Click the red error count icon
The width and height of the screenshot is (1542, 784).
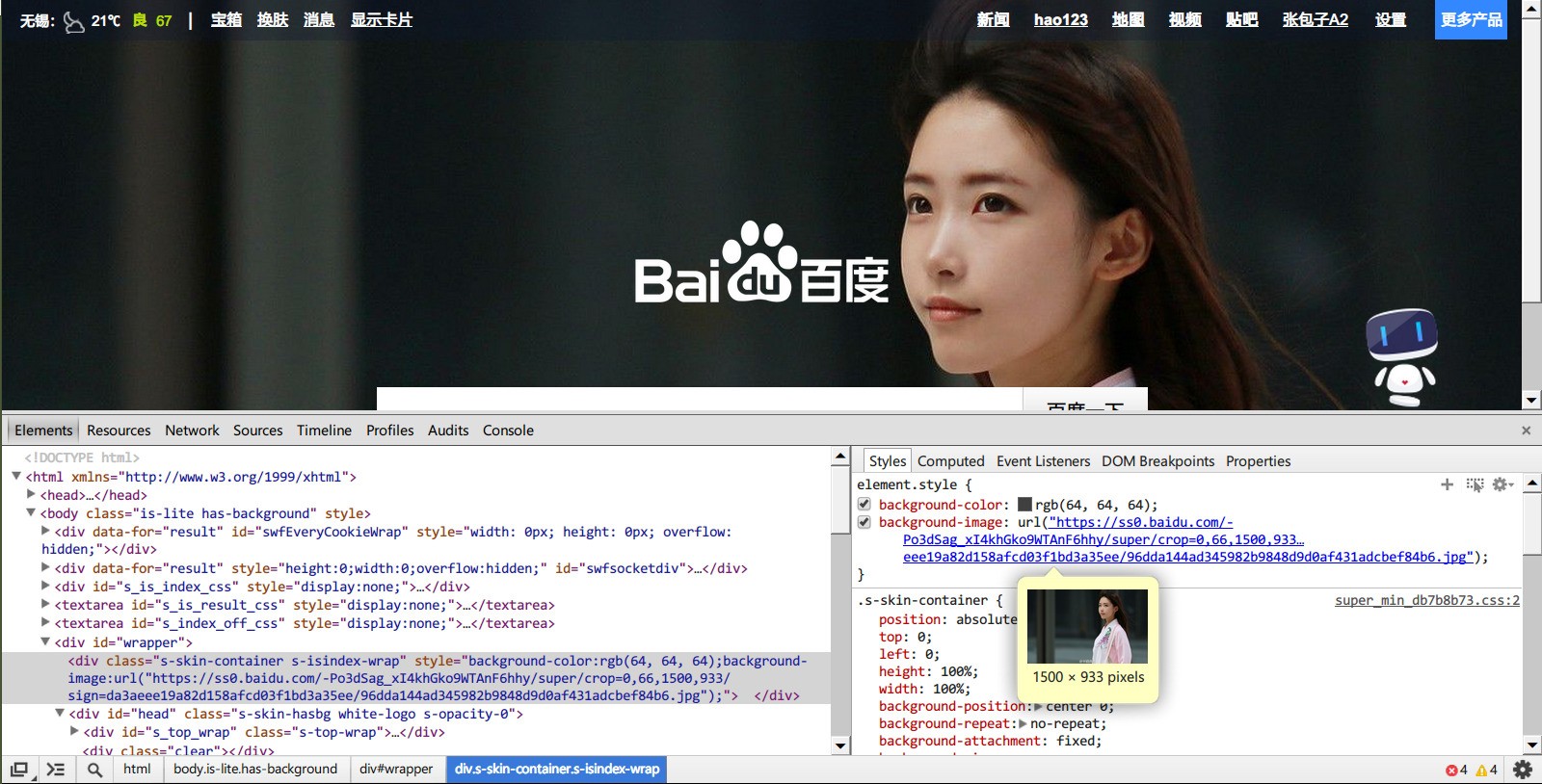[1451, 771]
